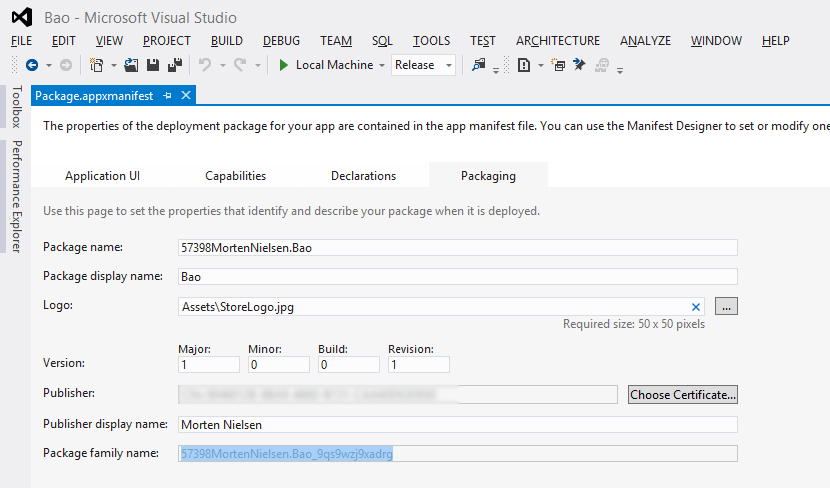Screen dimensions: 830x488
Task: Start debugging with the green play icon
Action: (283, 65)
